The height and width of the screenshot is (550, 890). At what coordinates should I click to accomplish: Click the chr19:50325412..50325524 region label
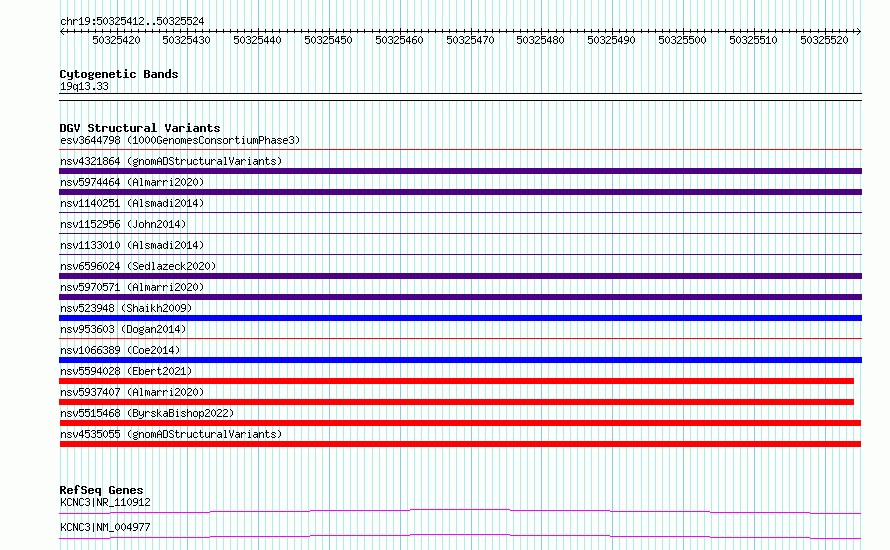[x=132, y=21]
